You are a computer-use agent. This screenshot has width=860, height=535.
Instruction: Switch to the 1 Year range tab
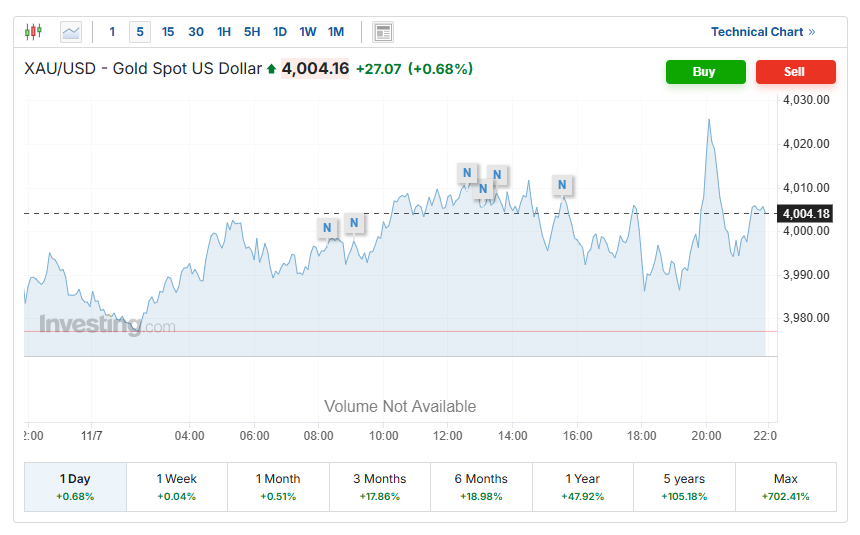coord(582,487)
